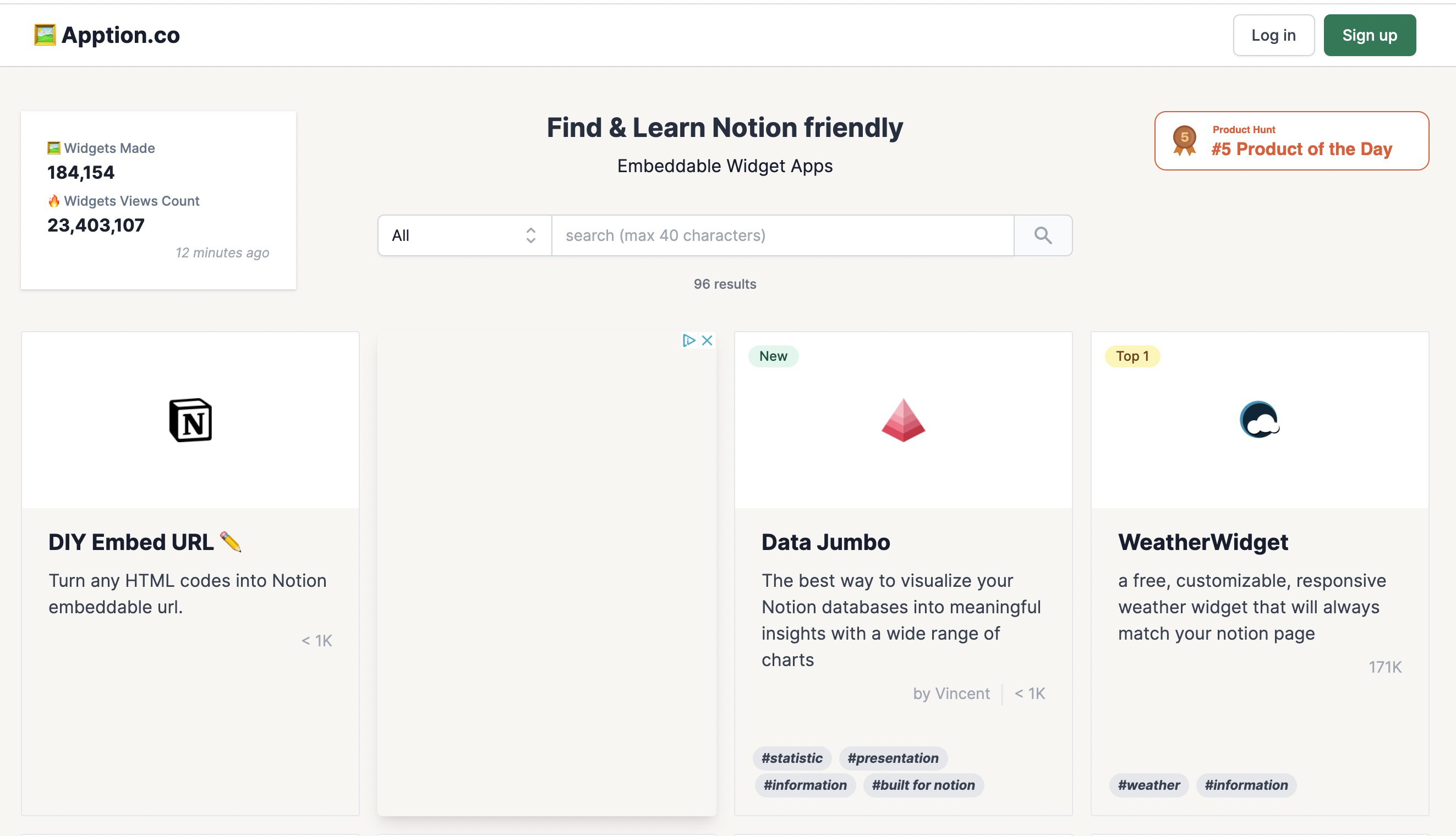Select the #statistic tag
This screenshot has width=1456, height=836.
791,758
